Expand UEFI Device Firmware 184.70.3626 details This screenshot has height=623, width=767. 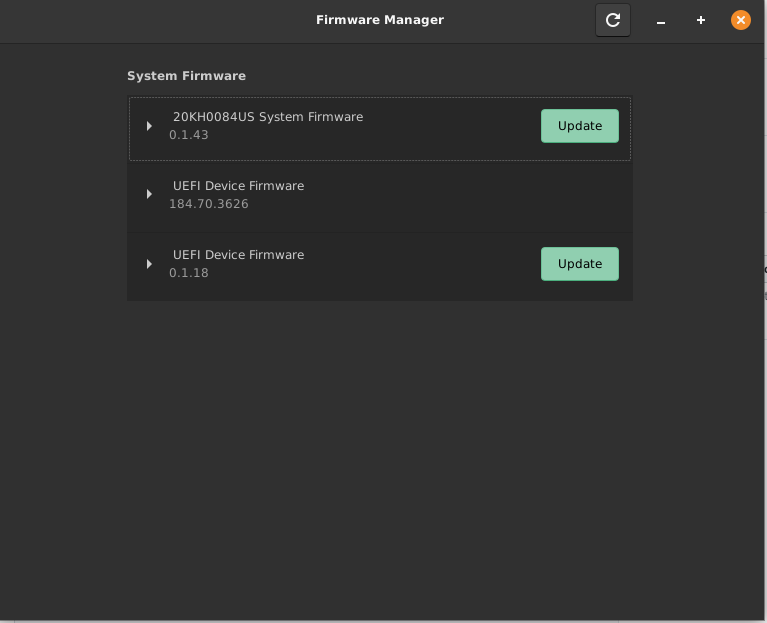(x=149, y=194)
